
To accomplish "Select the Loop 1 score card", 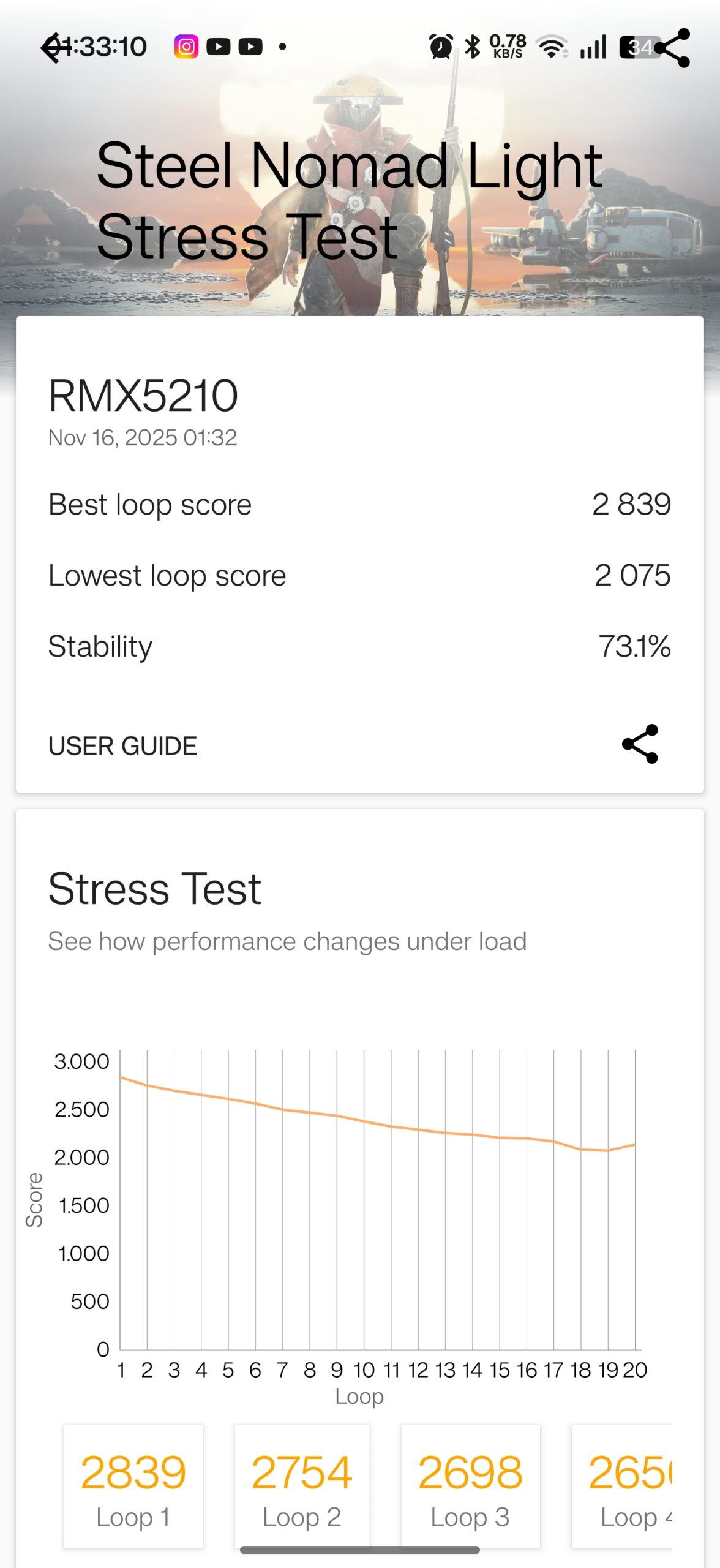I will coord(133,1486).
